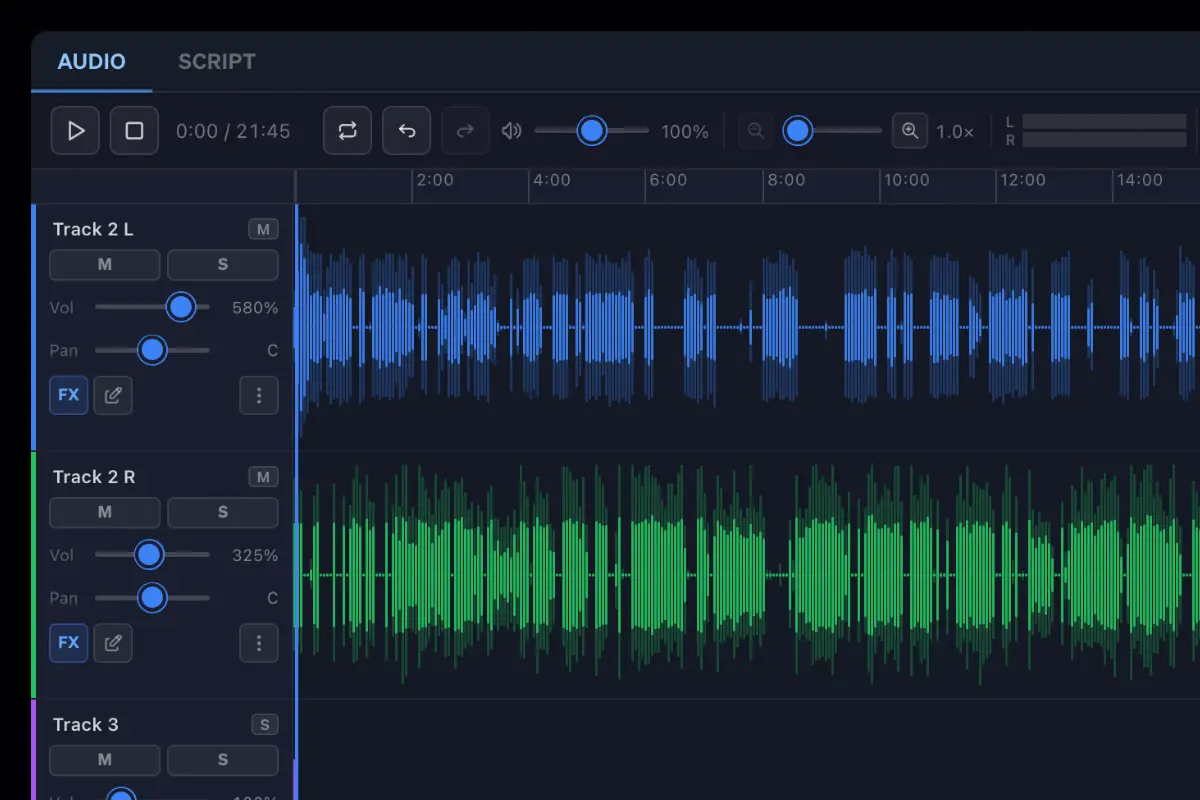The width and height of the screenshot is (1200, 800).
Task: Click the blue Track 2 L waveform
Action: (x=748, y=327)
